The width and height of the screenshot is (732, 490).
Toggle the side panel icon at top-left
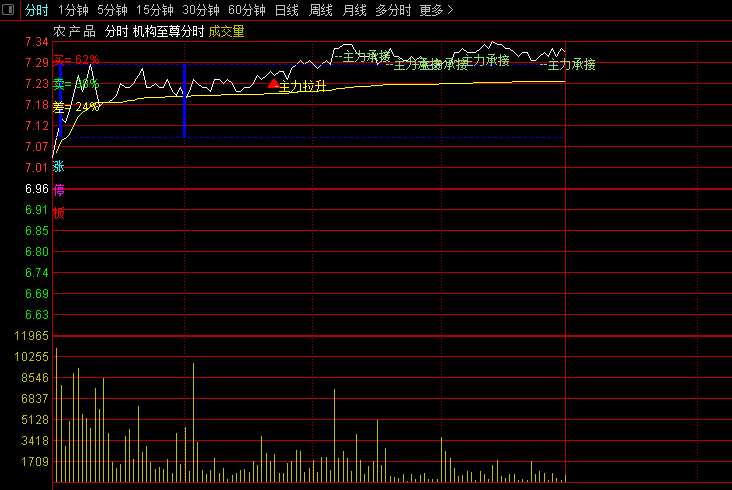(8, 9)
